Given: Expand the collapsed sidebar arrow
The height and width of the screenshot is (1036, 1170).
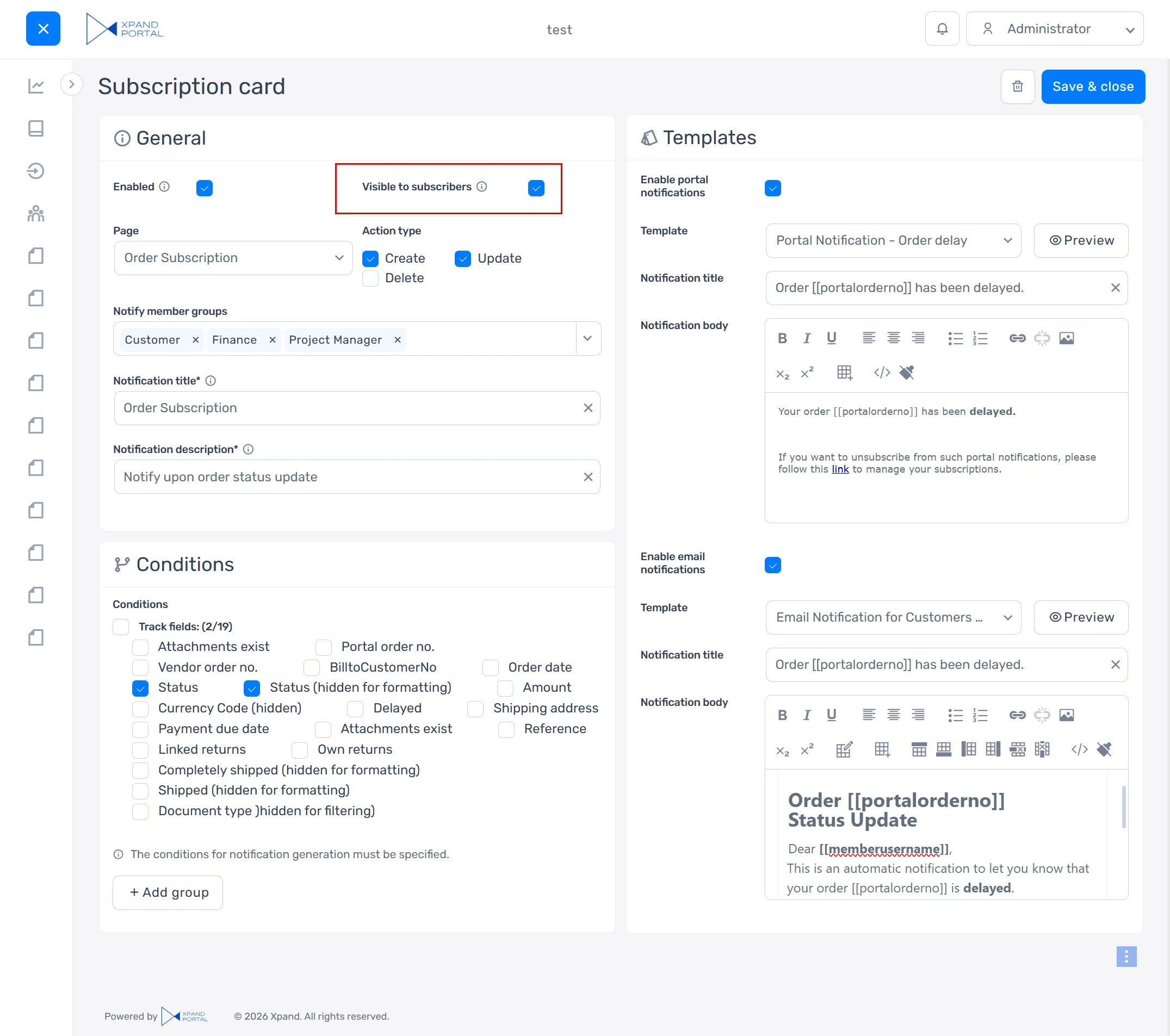Looking at the screenshot, I should [72, 85].
